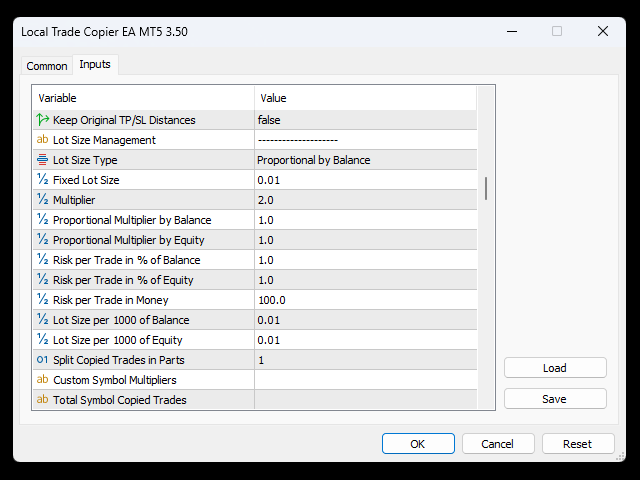Screen dimensions: 640x480
Task: Select the Proportional Multiplier by Equity label
Action: click(x=129, y=240)
